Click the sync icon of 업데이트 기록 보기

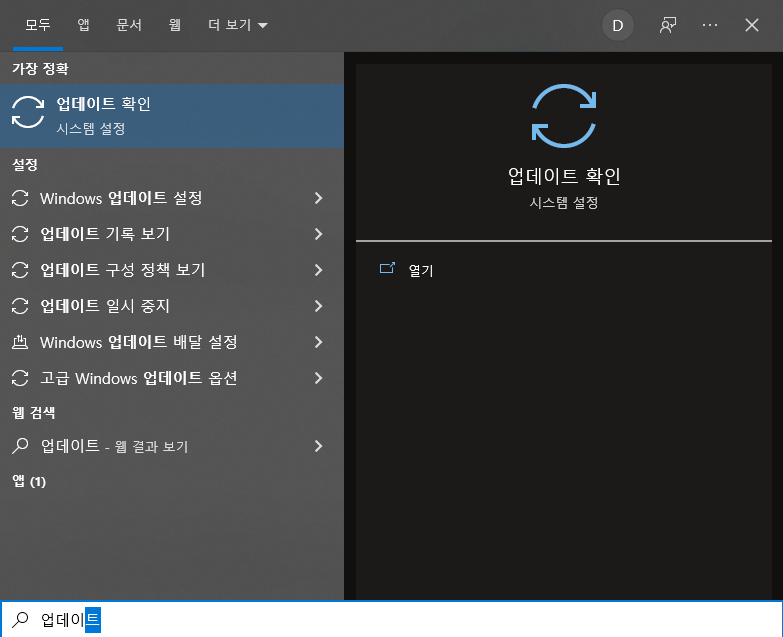click(20, 234)
